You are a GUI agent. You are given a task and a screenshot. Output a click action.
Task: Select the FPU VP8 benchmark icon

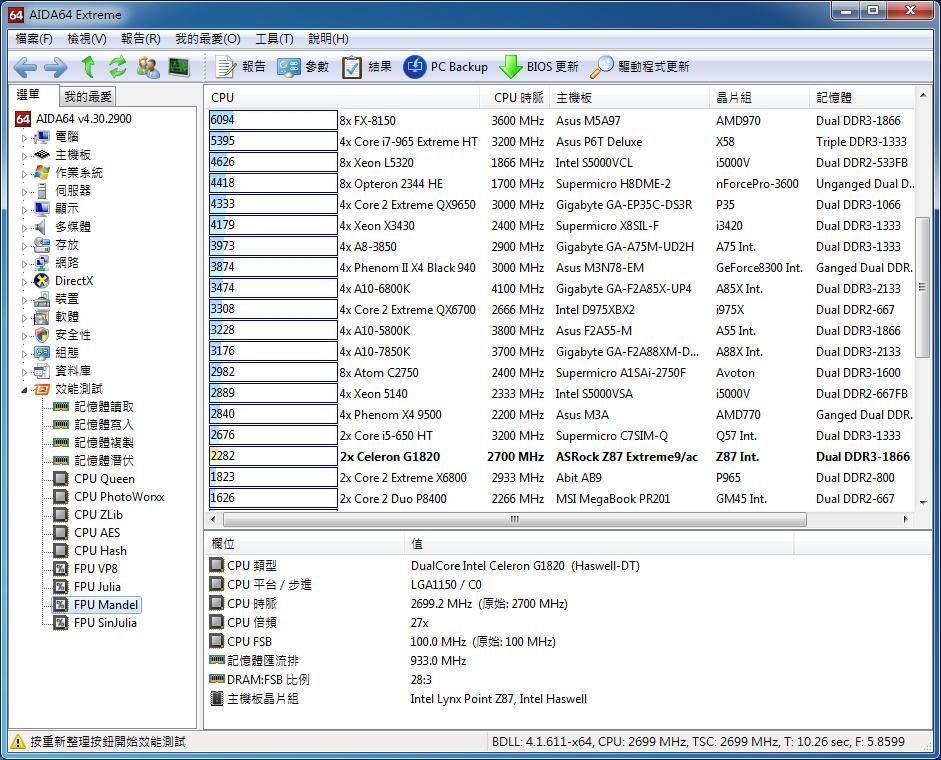61,568
